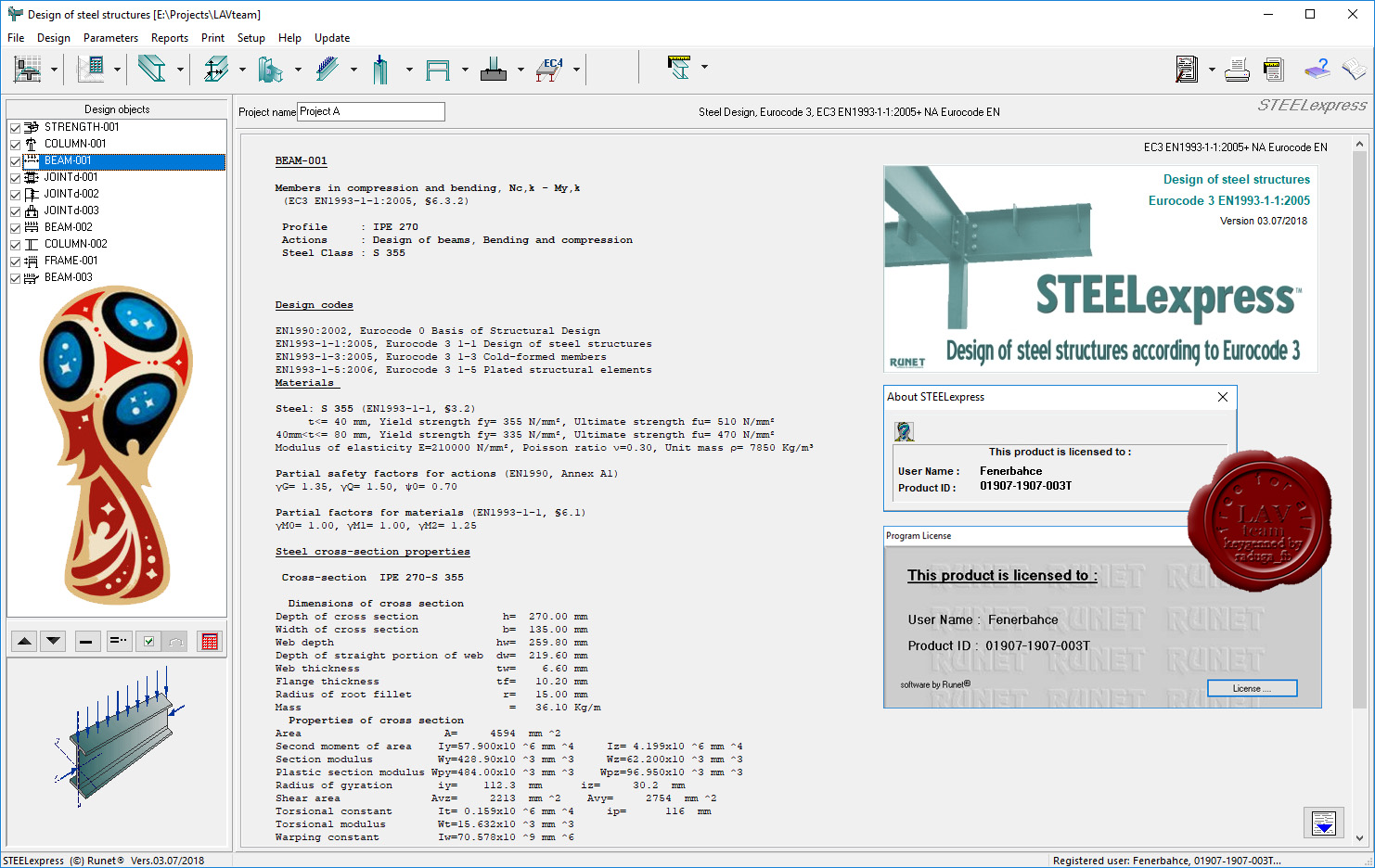Select COLUMN-002 design object
The image size is (1375, 868).
point(76,244)
